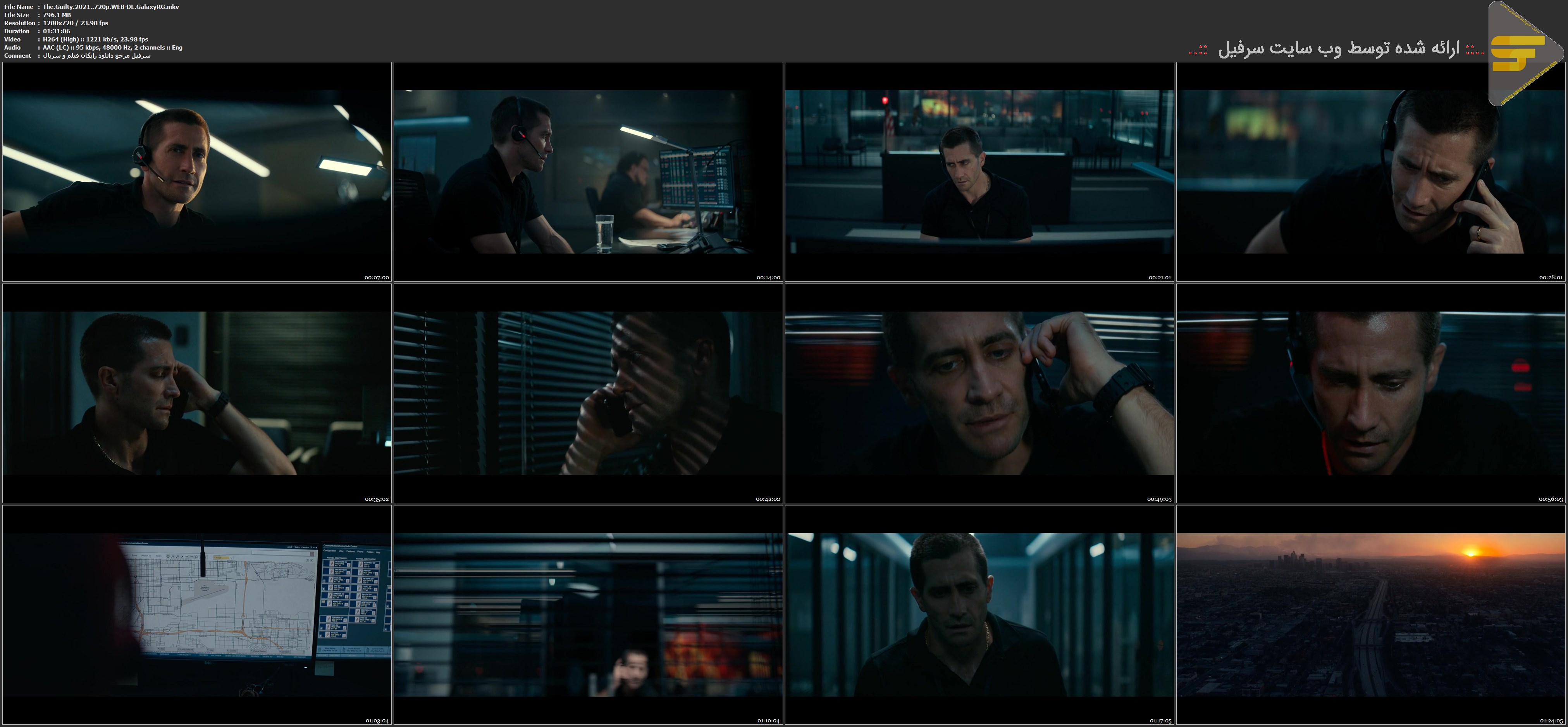Click the Persian Comment text
The image size is (1568, 727).
(x=96, y=55)
